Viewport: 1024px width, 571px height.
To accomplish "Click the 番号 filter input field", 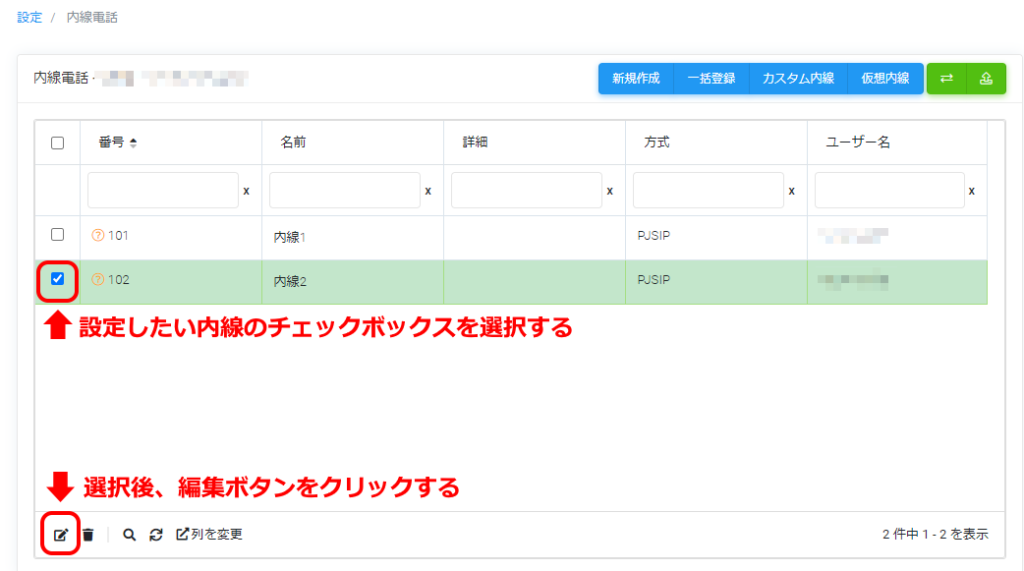I will 162,190.
